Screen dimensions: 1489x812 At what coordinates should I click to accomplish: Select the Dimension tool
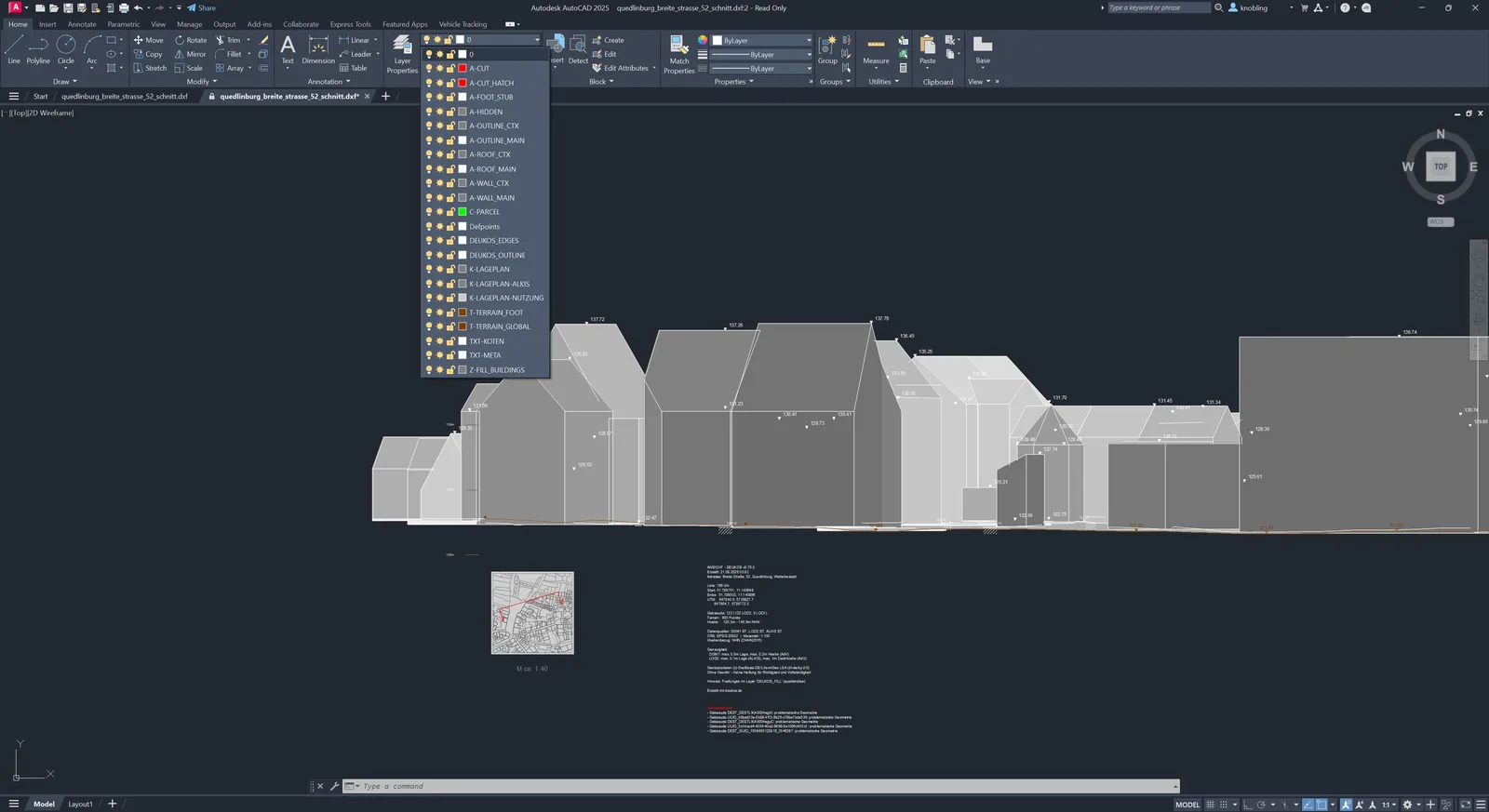tap(318, 50)
